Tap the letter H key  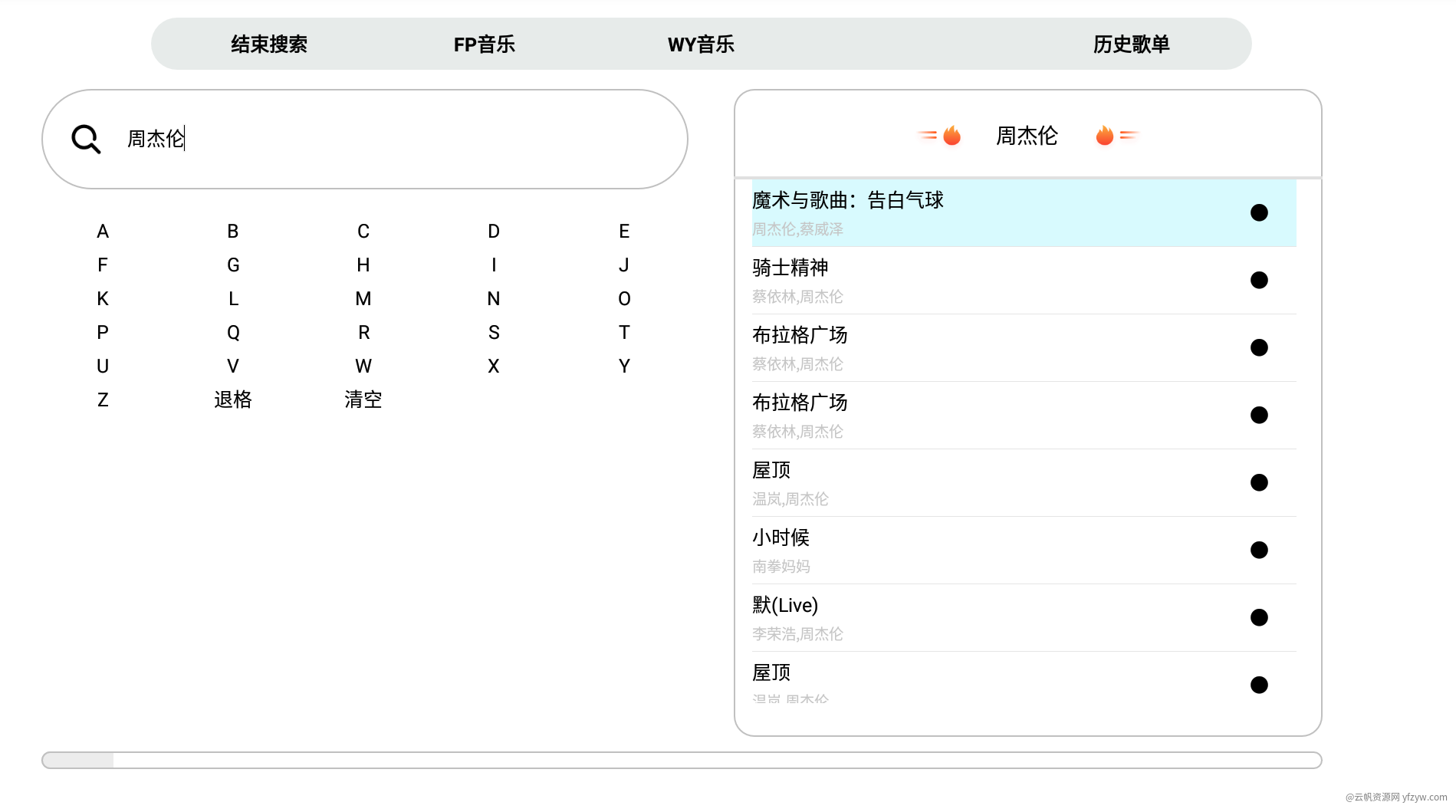(x=363, y=265)
